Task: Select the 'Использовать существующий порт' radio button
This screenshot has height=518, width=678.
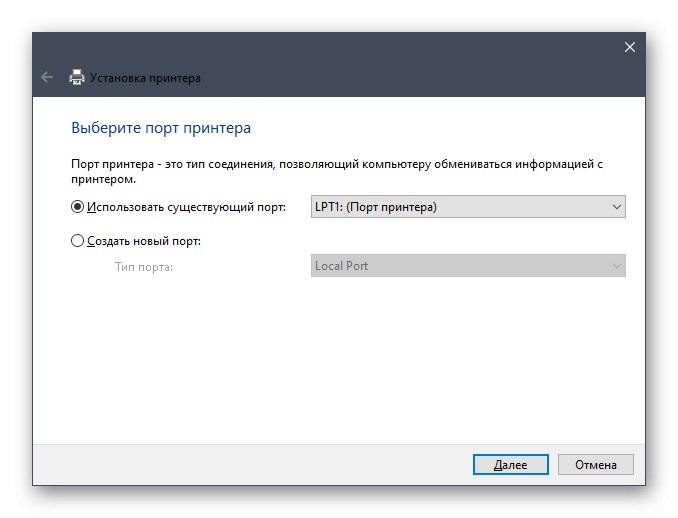Action: click(x=78, y=208)
